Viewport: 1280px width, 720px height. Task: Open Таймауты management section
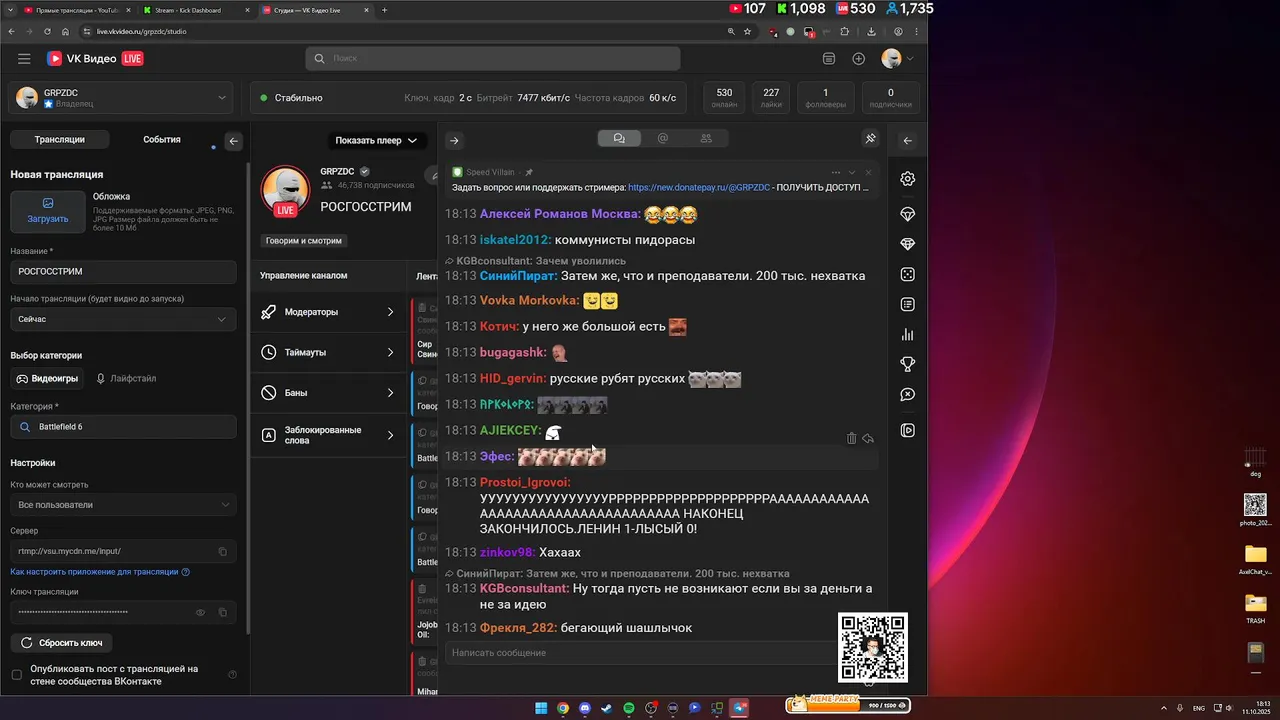click(330, 352)
